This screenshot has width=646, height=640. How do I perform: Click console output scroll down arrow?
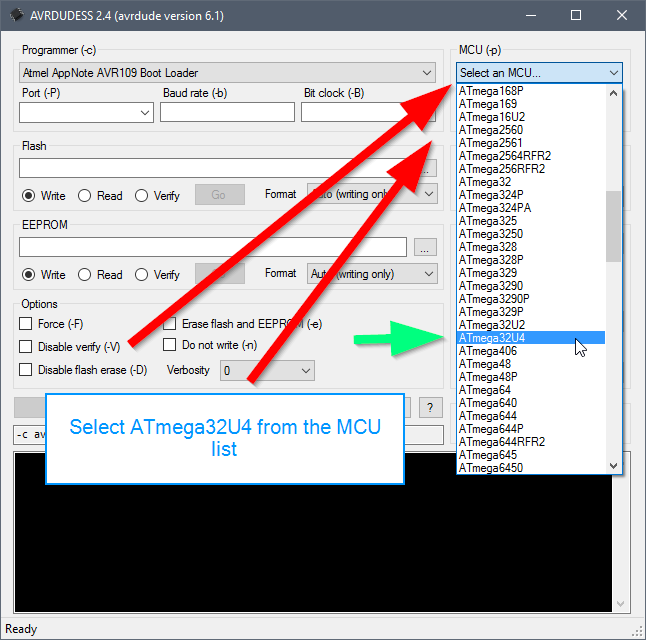tap(620, 604)
